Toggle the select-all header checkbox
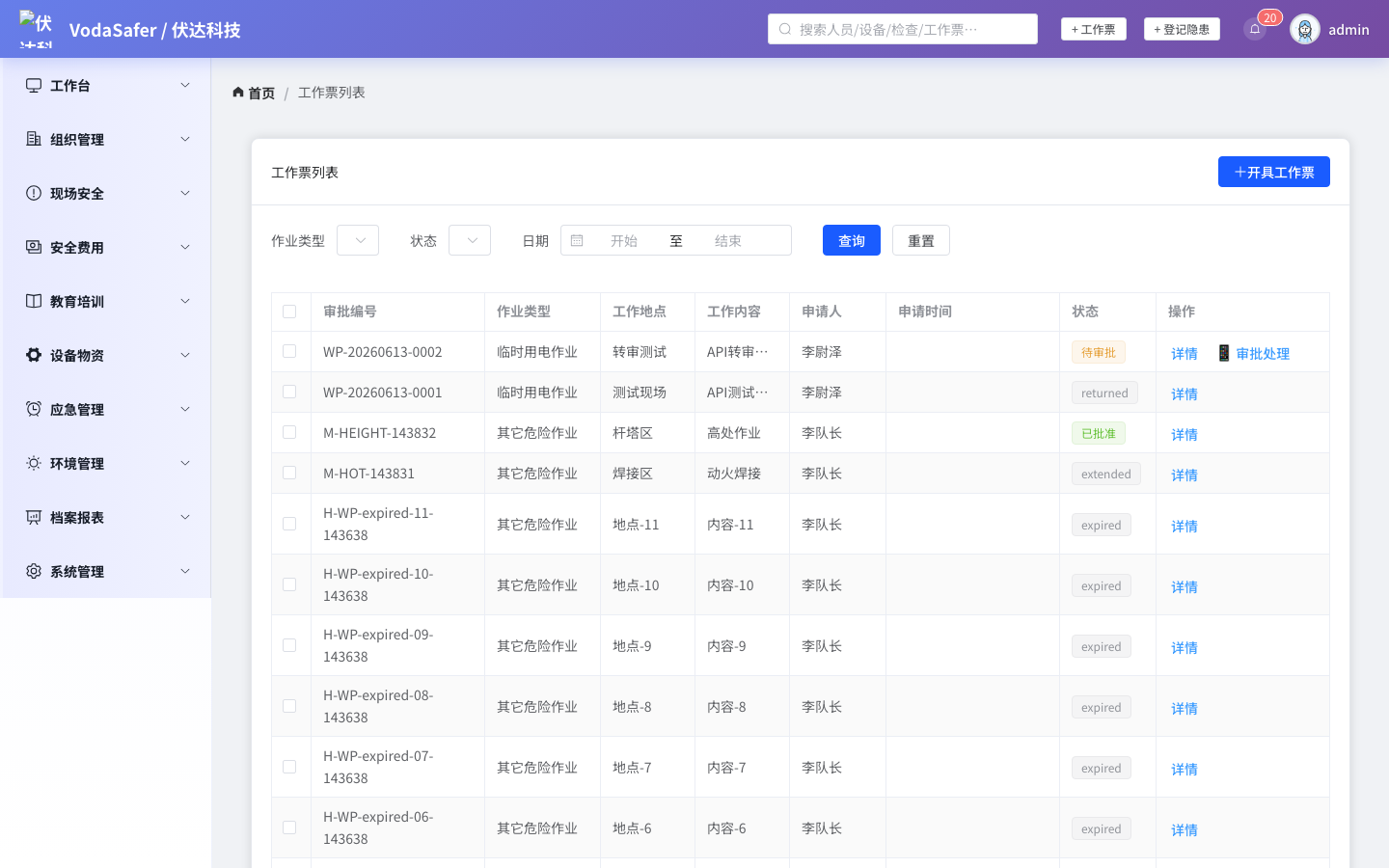Viewport: 1389px width, 868px height. coord(289,312)
